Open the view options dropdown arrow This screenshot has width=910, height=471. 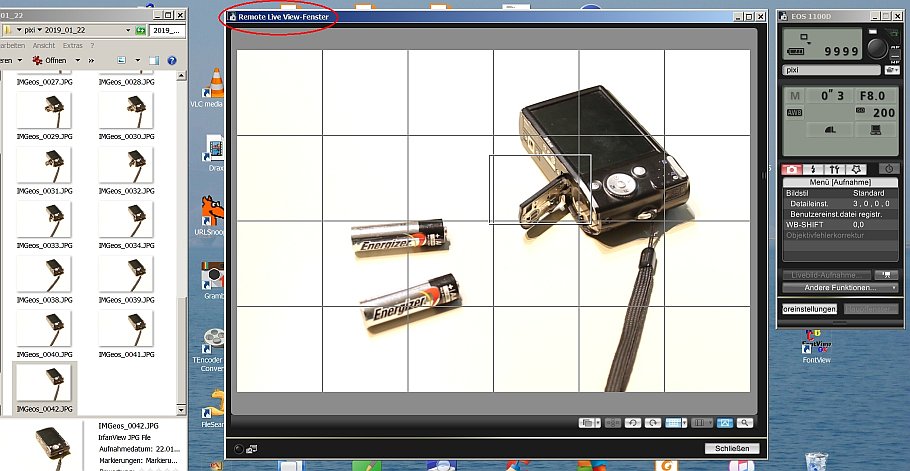(138, 60)
